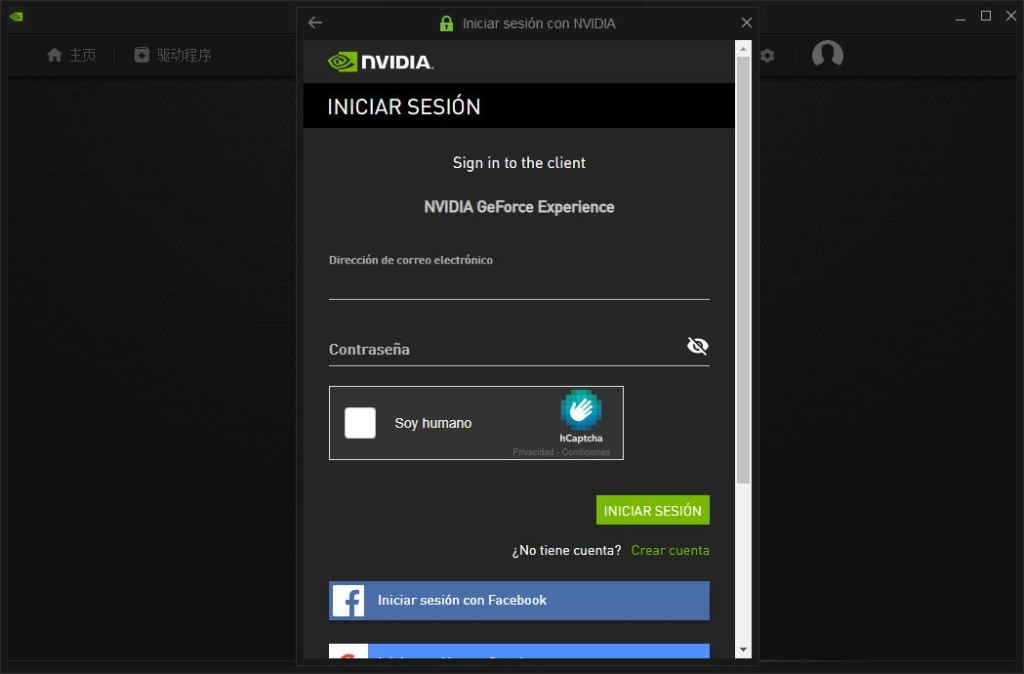Click the dialog vertical scrollbar thumb
1024x674 pixels.
(x=743, y=270)
